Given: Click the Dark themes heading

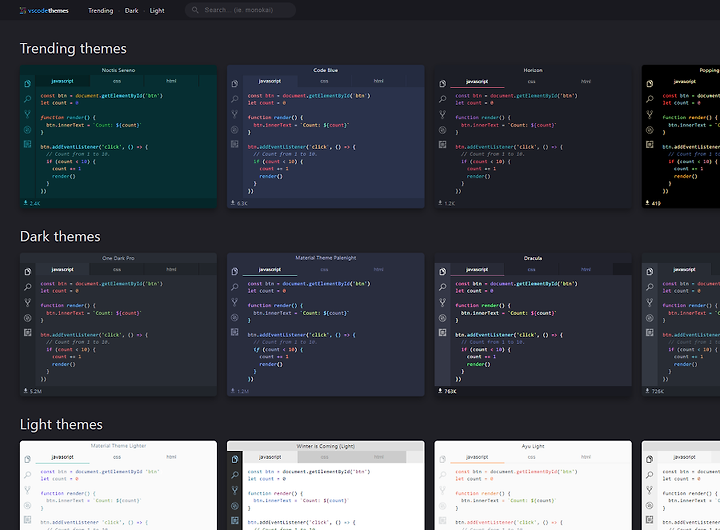Looking at the screenshot, I should pyautogui.click(x=60, y=236).
